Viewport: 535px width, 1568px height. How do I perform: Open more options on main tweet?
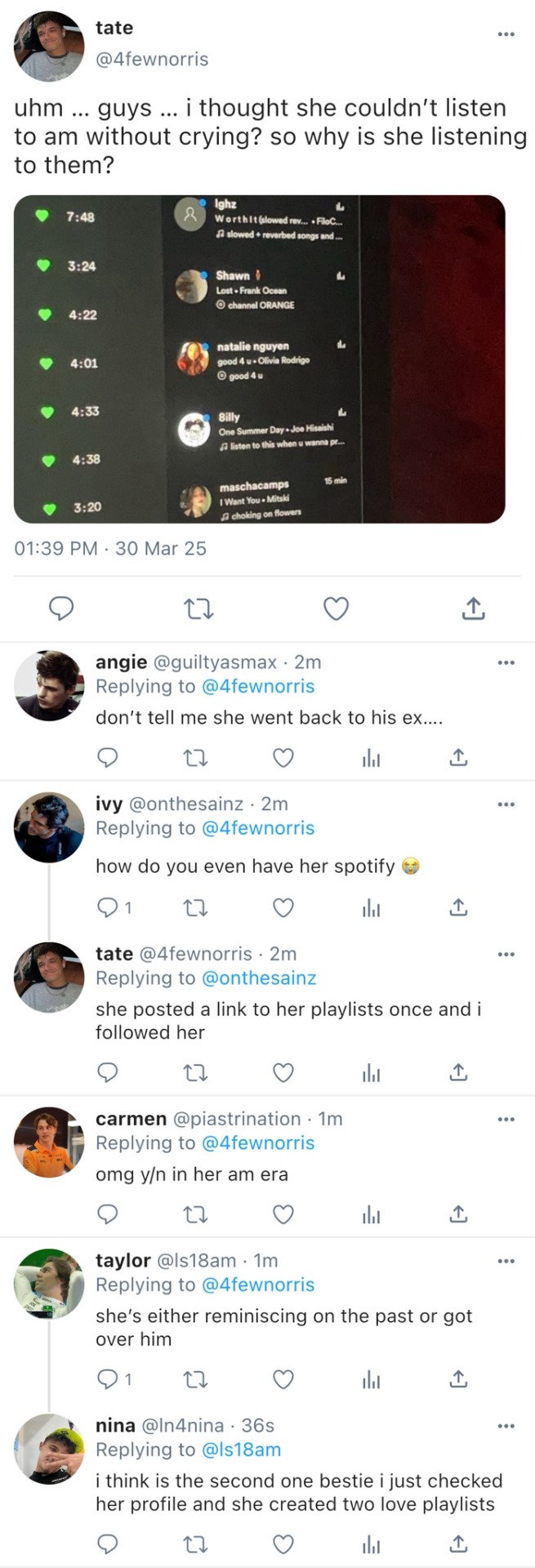tap(506, 34)
